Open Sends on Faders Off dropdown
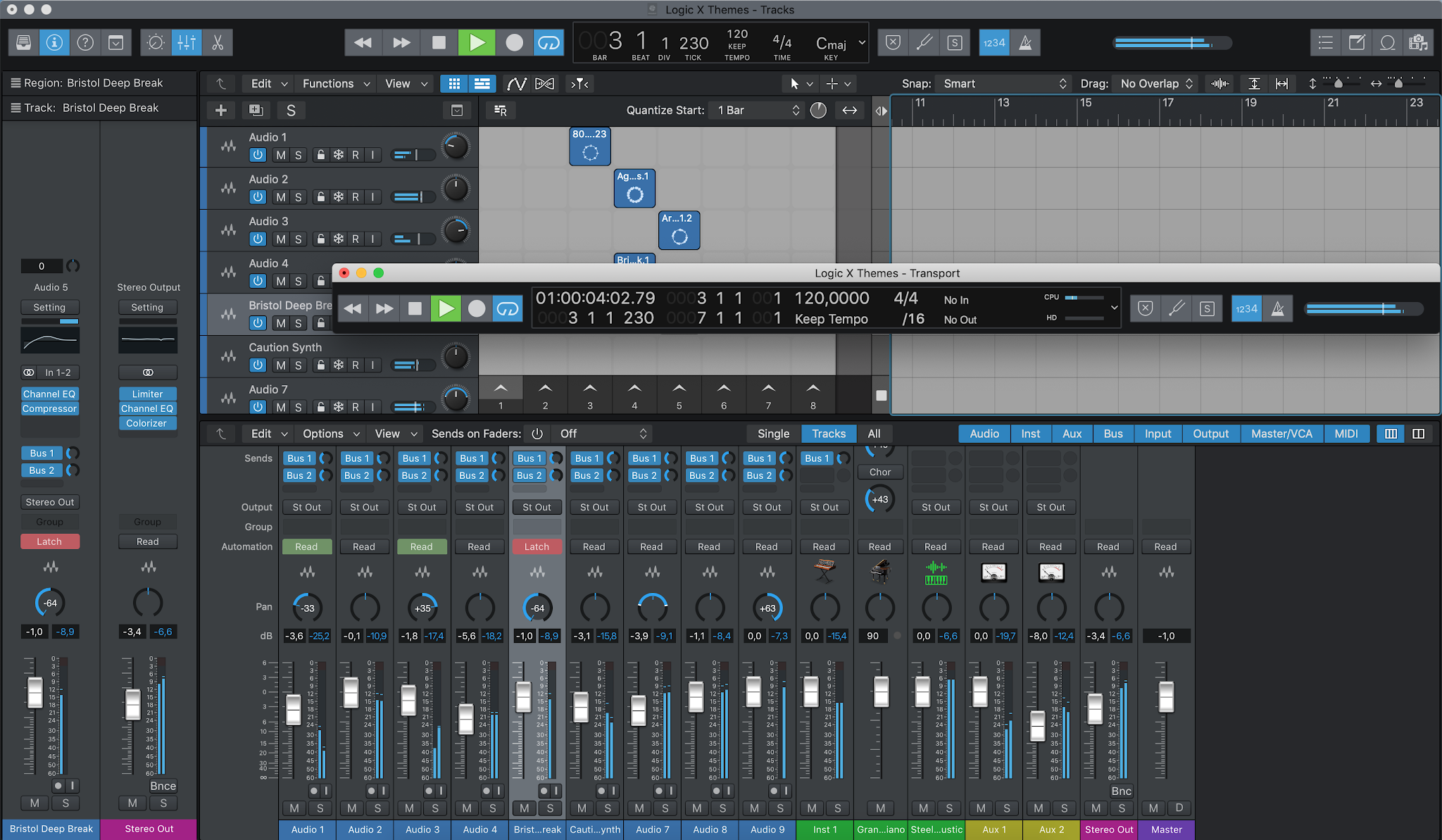Screen dimensions: 1442x840 point(602,434)
